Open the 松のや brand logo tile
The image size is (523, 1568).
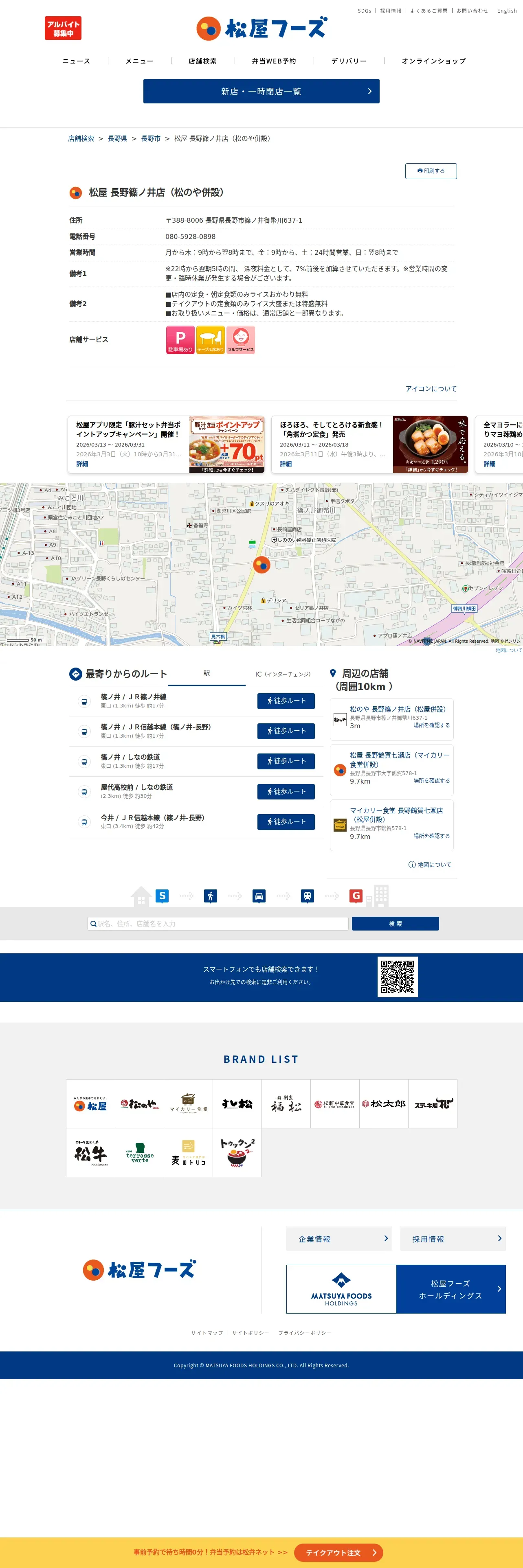click(139, 1104)
